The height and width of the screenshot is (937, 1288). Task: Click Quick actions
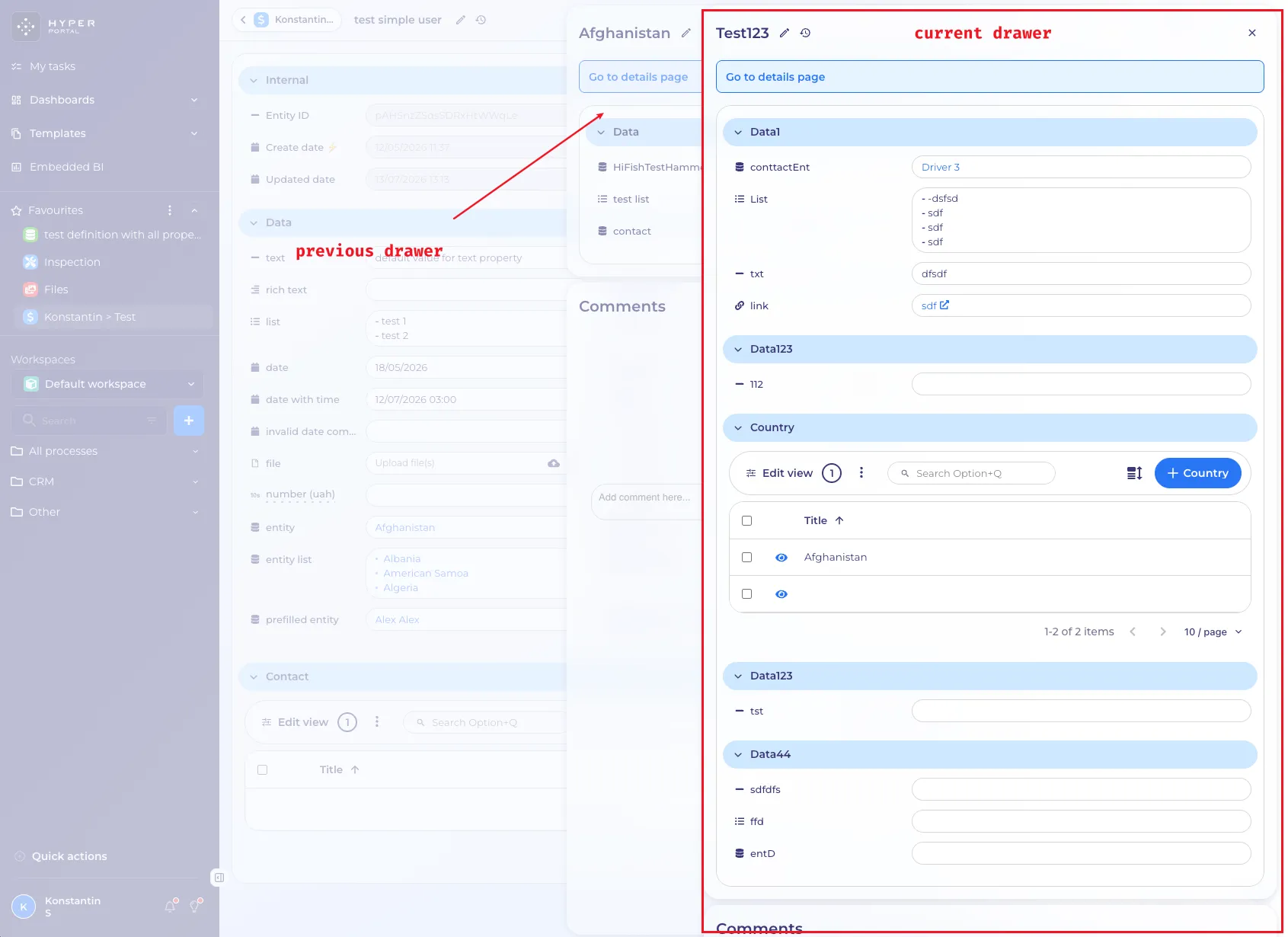coord(69,856)
